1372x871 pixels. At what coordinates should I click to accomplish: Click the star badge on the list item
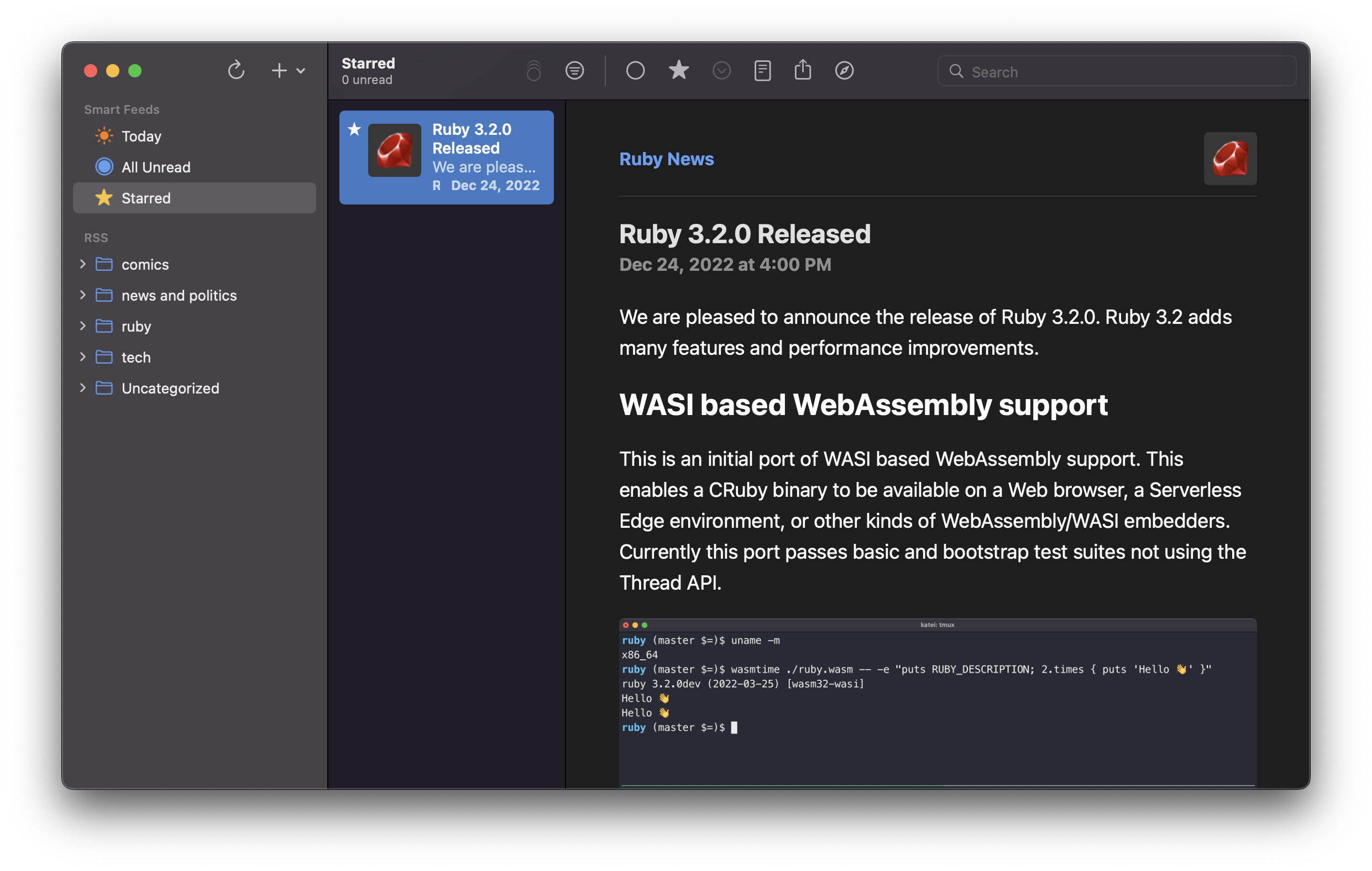click(x=354, y=129)
